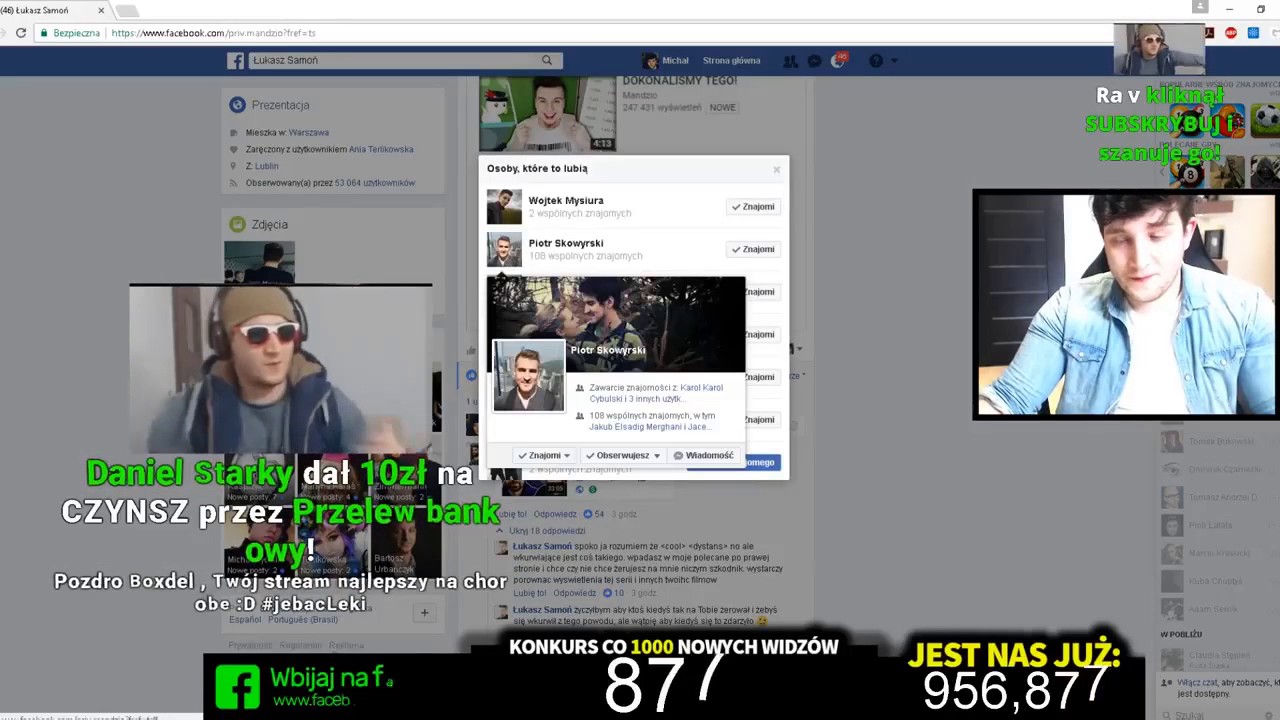This screenshot has height=720, width=1280.
Task: Open the Español language link
Action: pyautogui.click(x=245, y=620)
